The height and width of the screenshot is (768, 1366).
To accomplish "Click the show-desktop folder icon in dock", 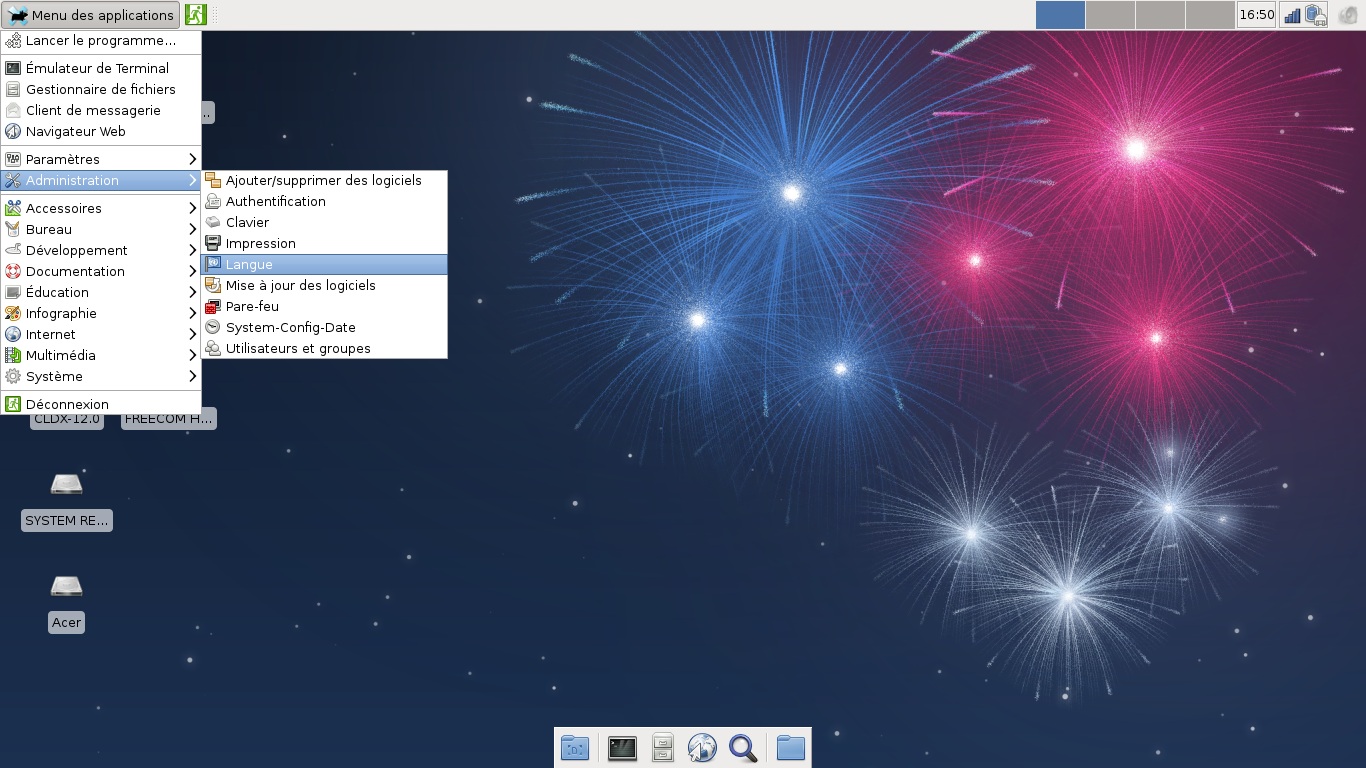I will [575, 747].
